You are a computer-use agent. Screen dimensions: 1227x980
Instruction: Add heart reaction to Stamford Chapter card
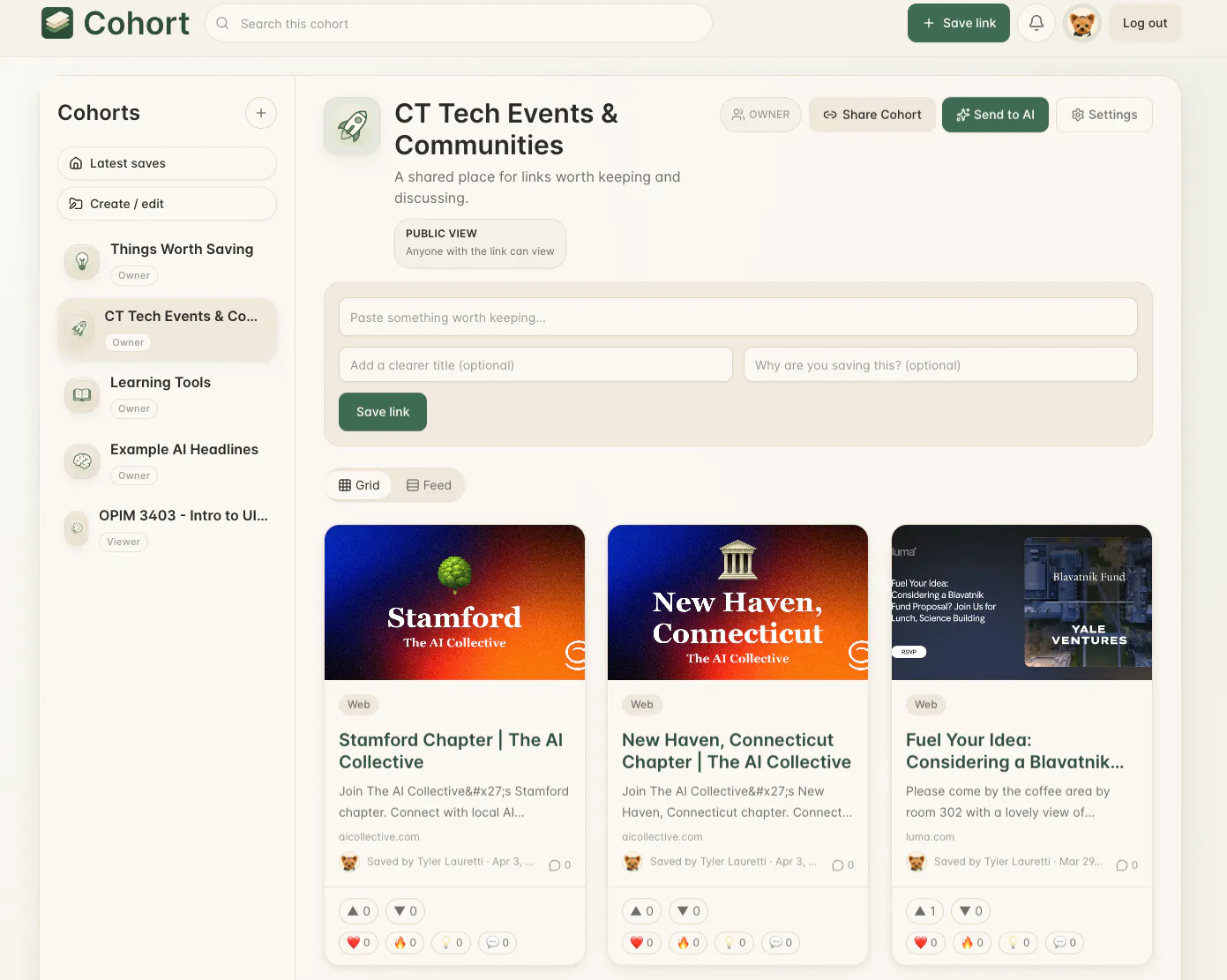tap(359, 943)
